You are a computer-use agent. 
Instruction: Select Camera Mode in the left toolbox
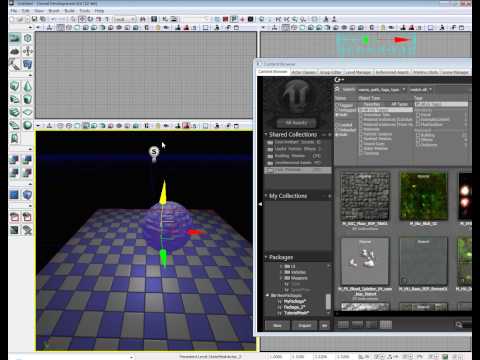pos(15,39)
